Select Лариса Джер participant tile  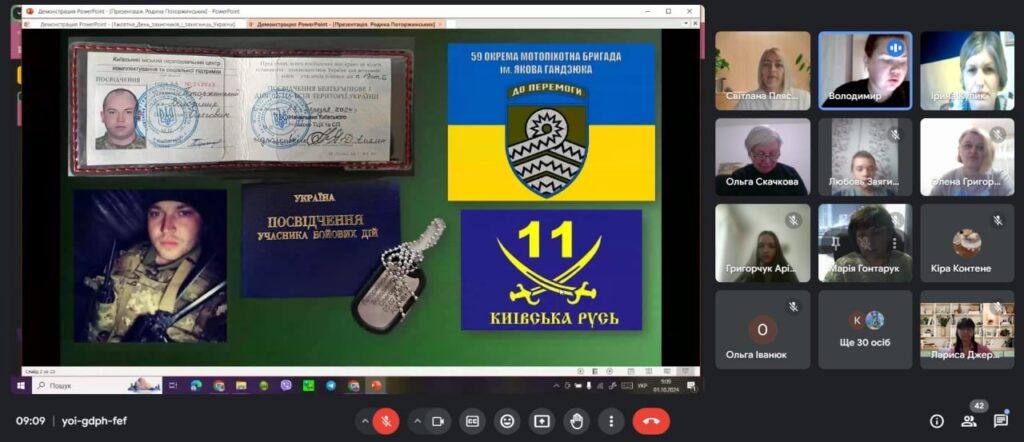tap(967, 330)
